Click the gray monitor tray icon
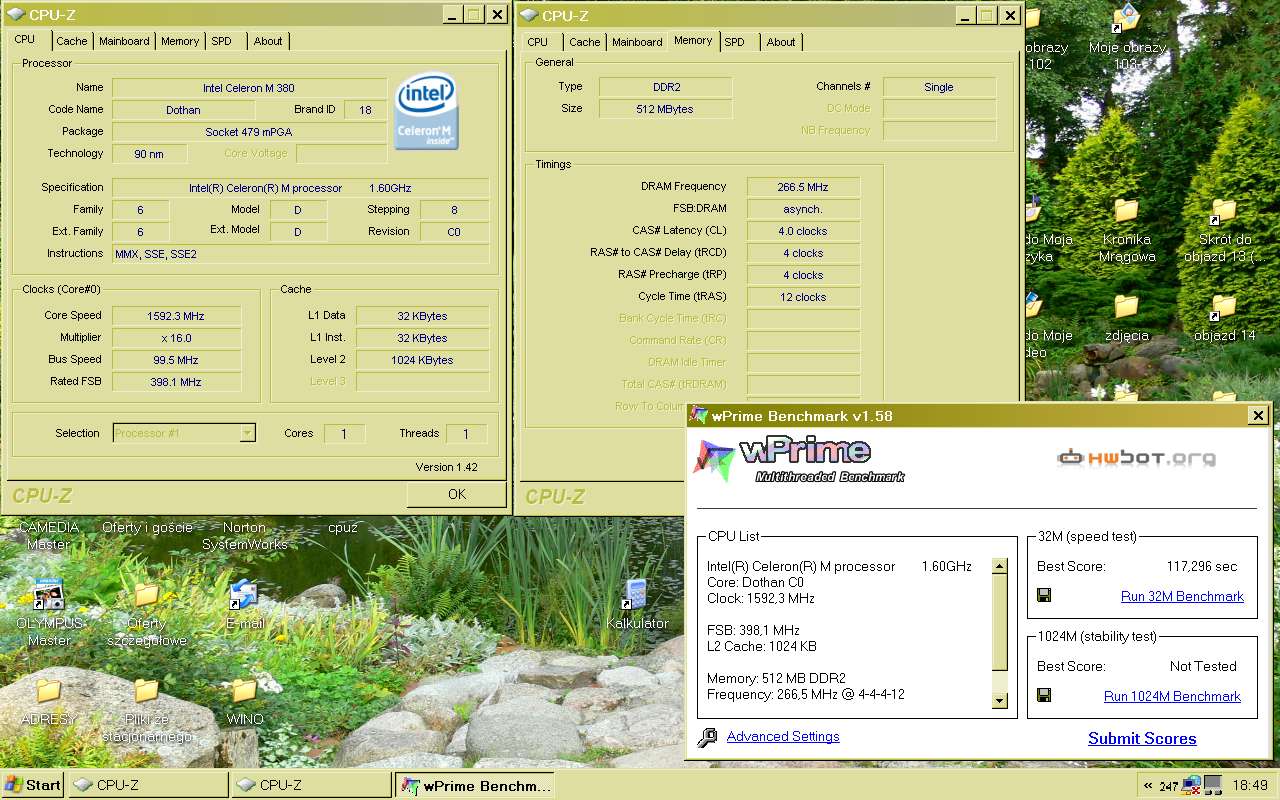Screen dimensions: 1280x800 [1213, 785]
